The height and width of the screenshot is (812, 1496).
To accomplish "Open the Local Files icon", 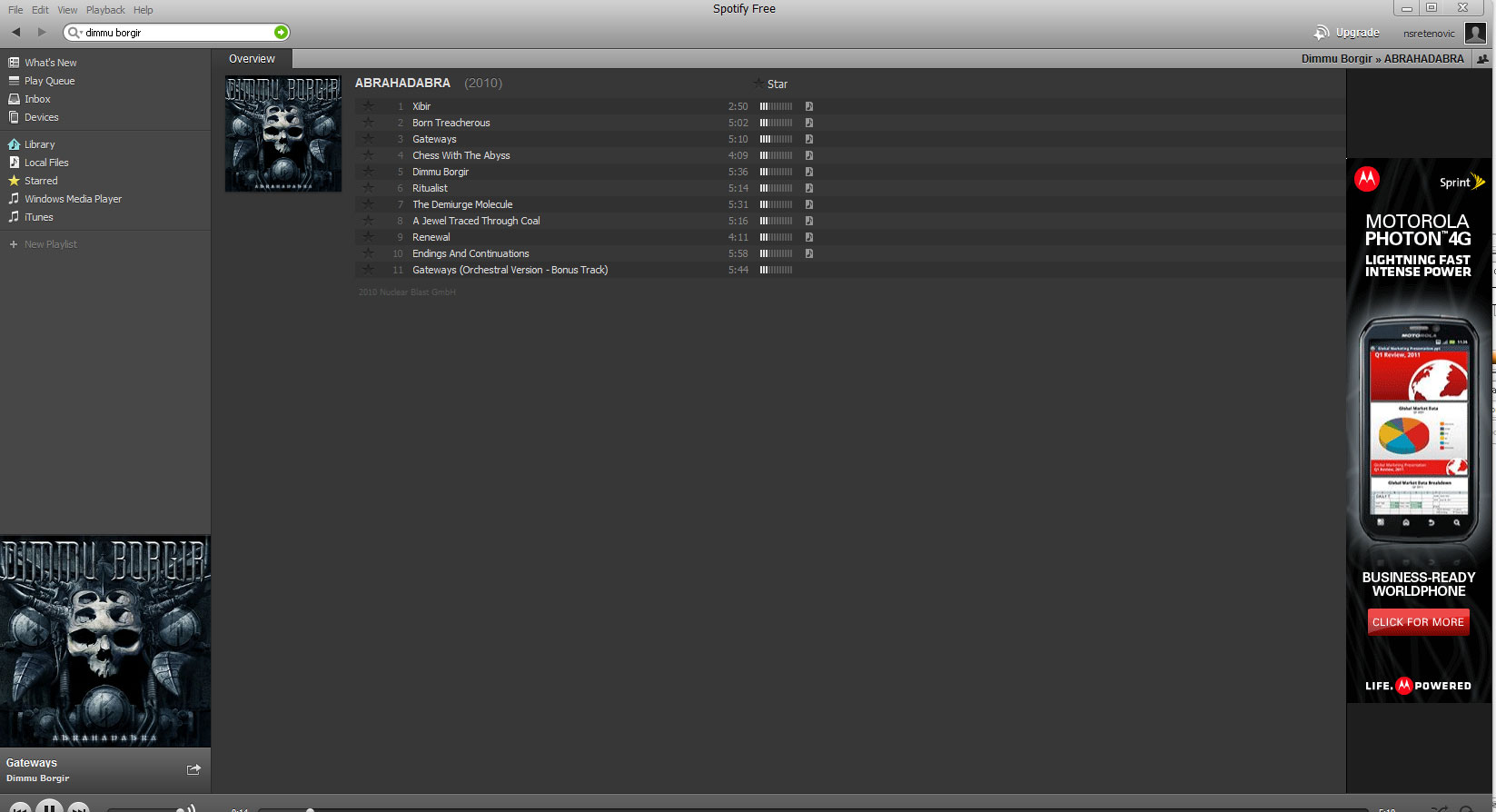I will (x=14, y=163).
